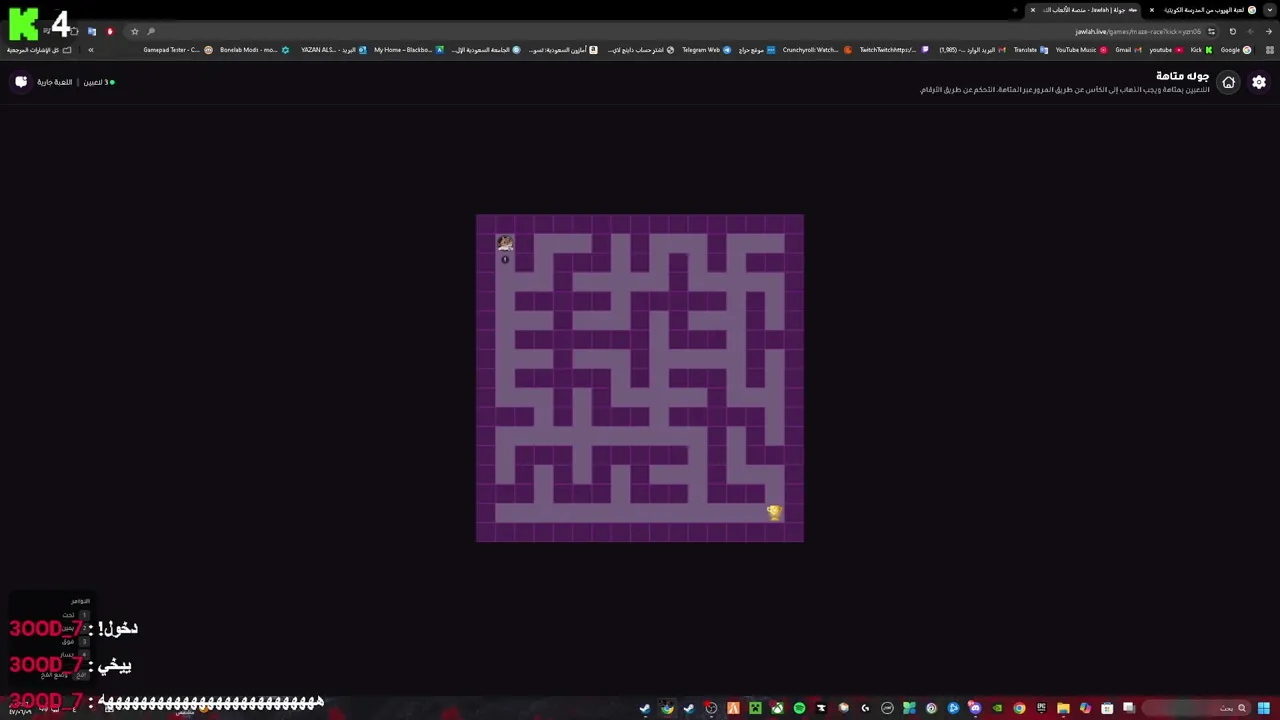Expand the bookmarks overflow chevron
The image size is (1280, 720).
90,50
